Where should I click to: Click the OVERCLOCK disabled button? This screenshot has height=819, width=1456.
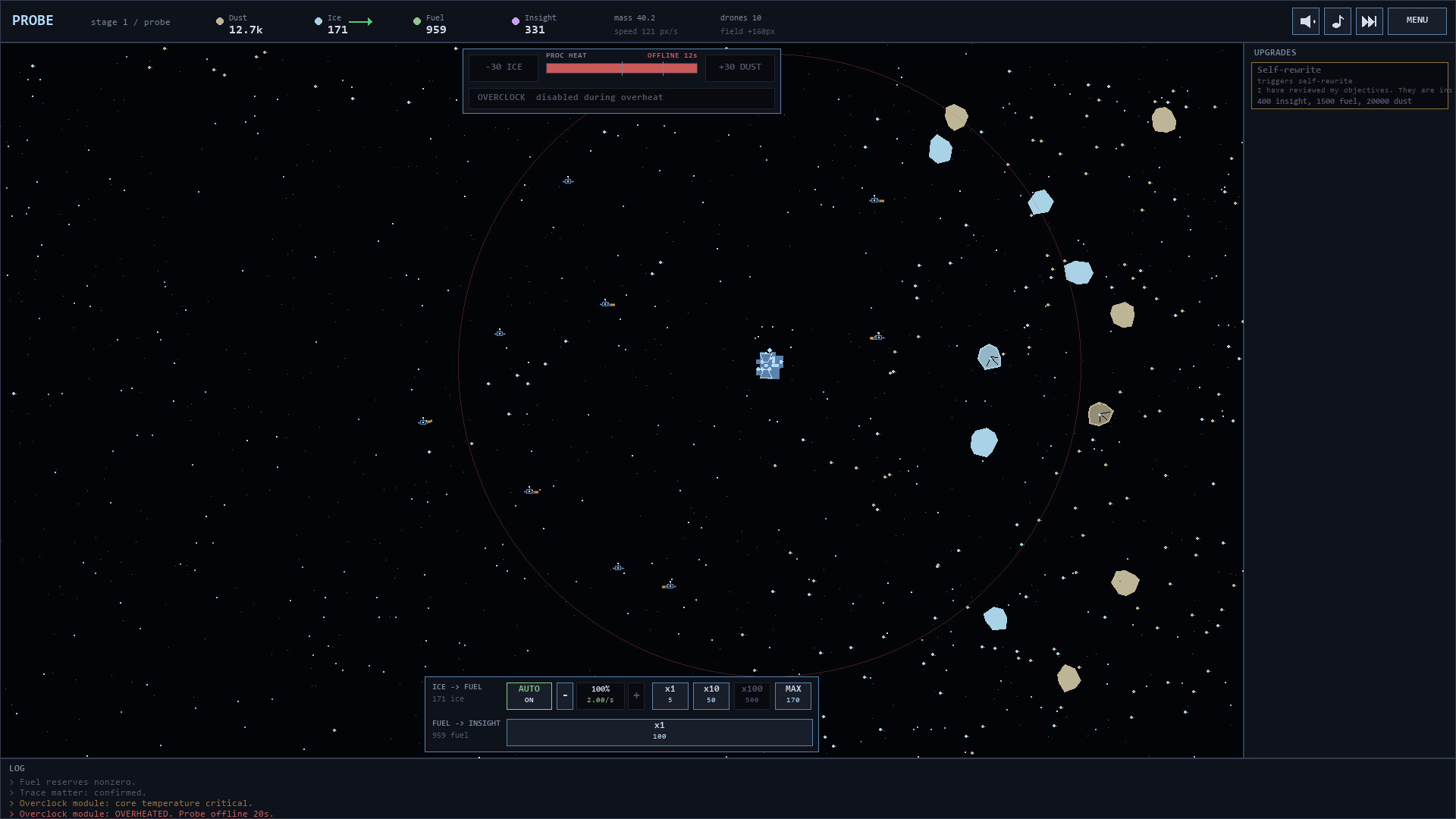621,98
